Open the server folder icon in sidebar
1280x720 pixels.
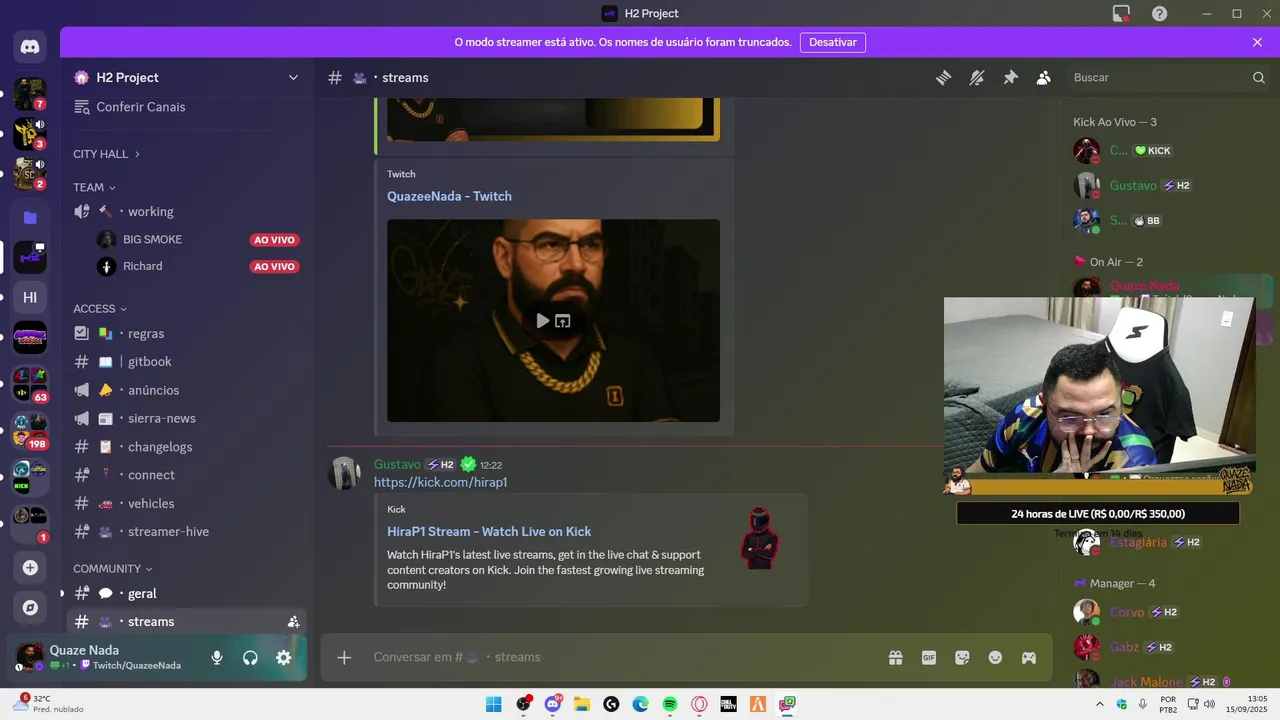click(x=30, y=217)
